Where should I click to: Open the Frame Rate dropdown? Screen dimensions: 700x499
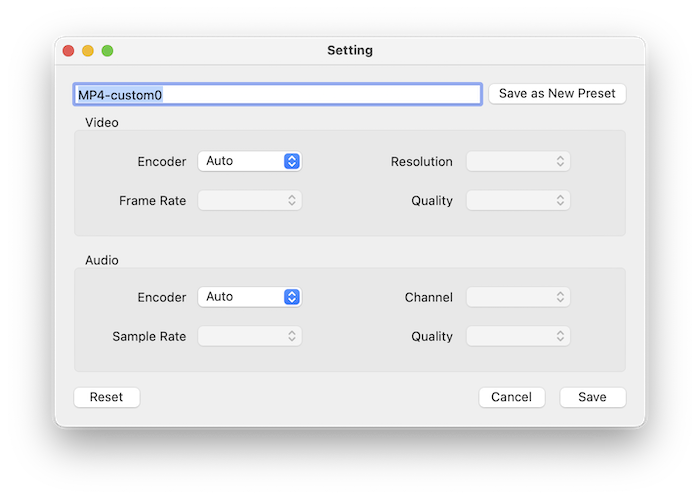pyautogui.click(x=250, y=200)
